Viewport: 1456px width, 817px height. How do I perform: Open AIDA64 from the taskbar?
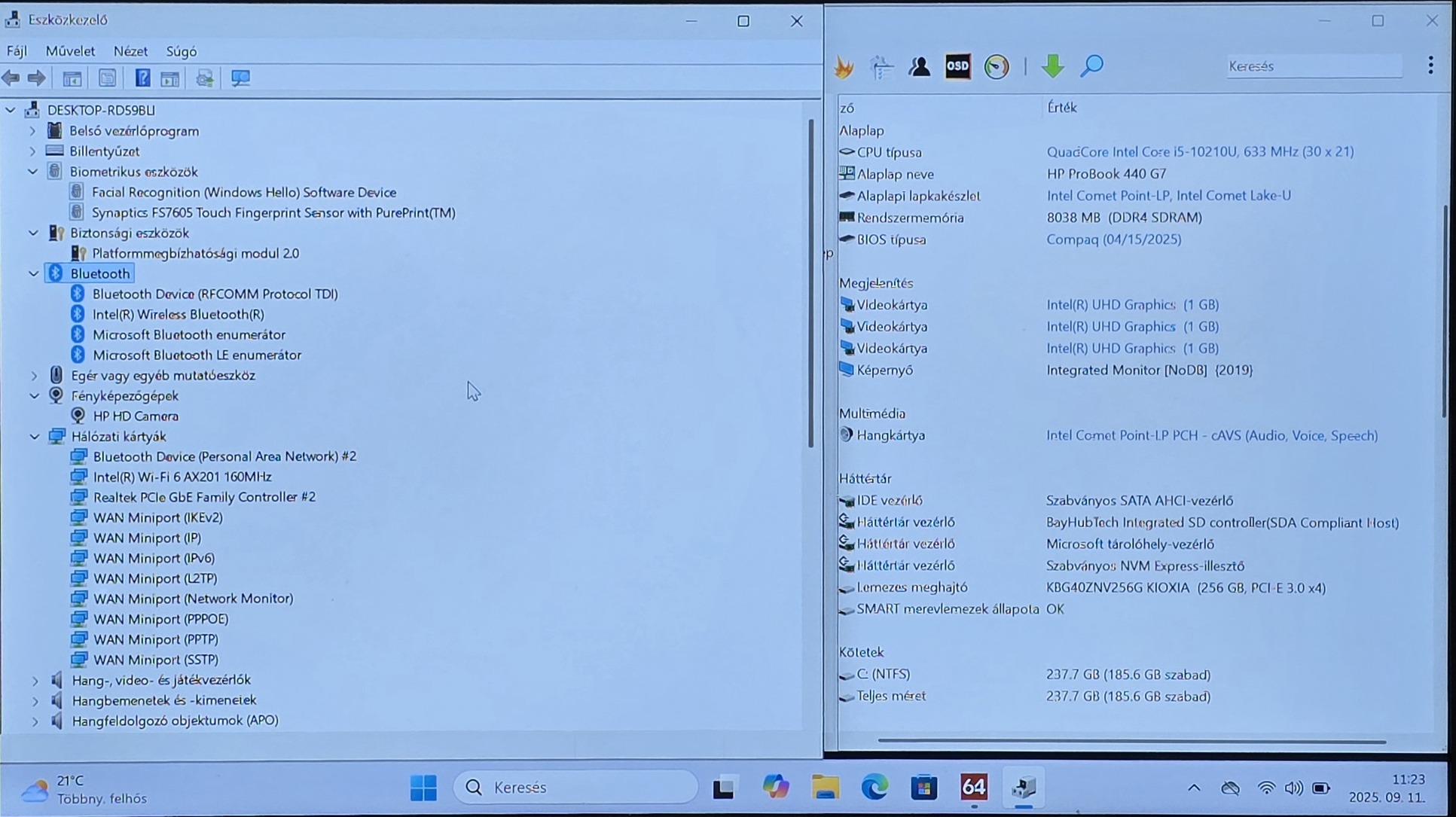tap(973, 788)
